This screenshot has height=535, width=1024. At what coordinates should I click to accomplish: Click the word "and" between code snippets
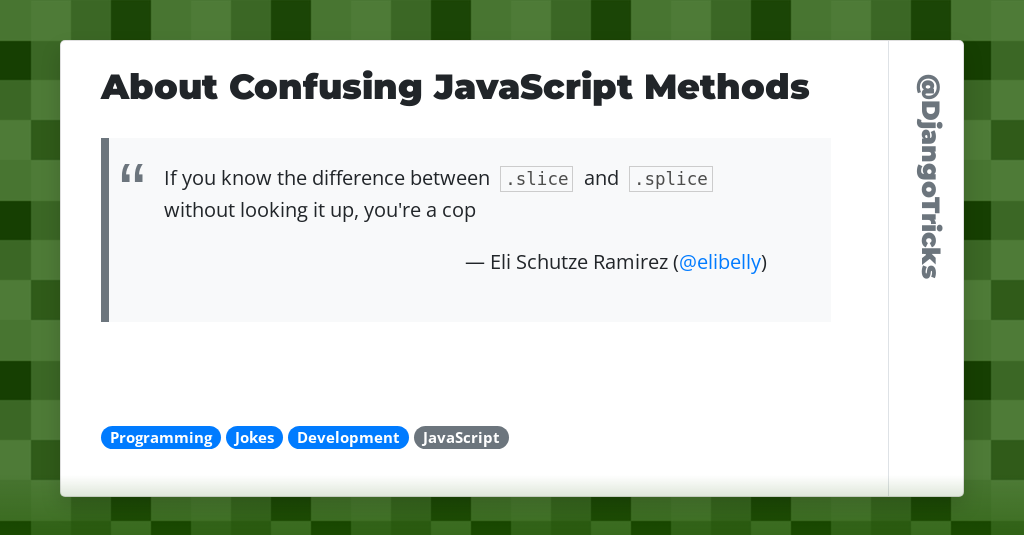[601, 179]
